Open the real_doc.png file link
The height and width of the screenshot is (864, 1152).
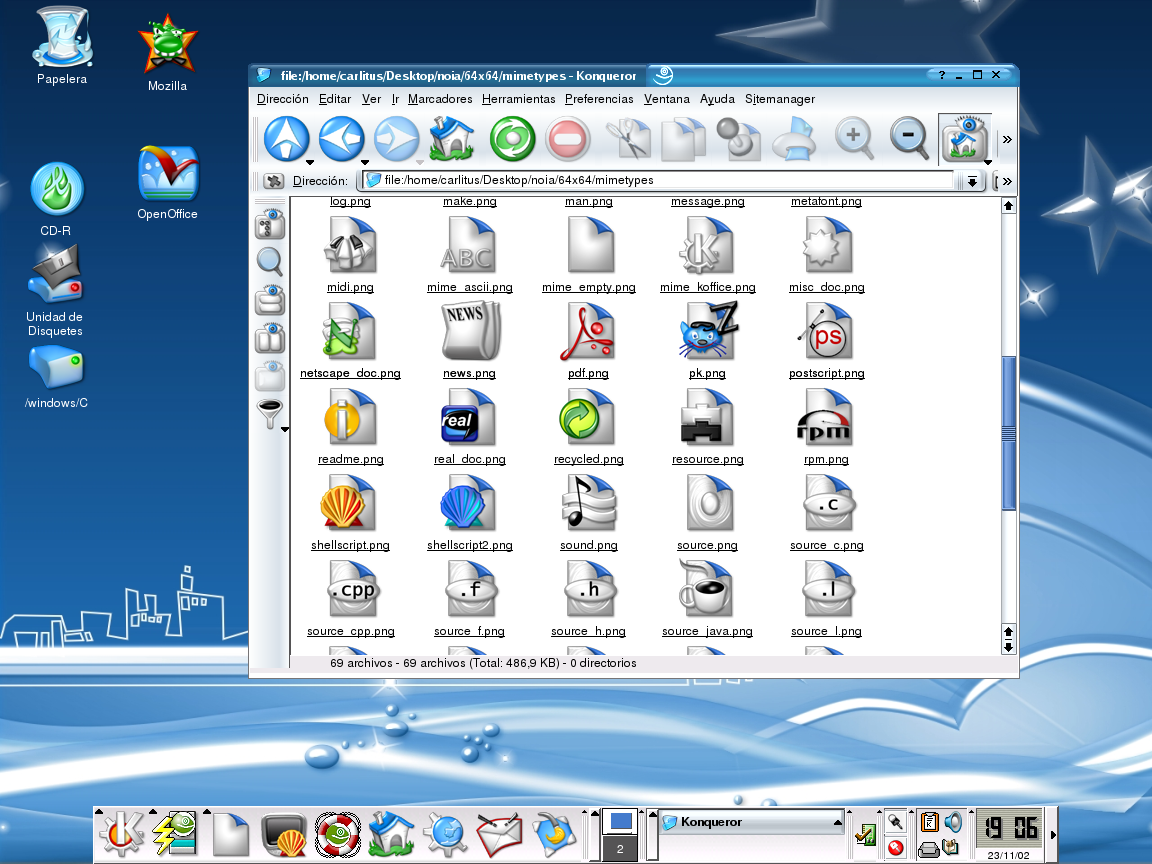coord(469,459)
